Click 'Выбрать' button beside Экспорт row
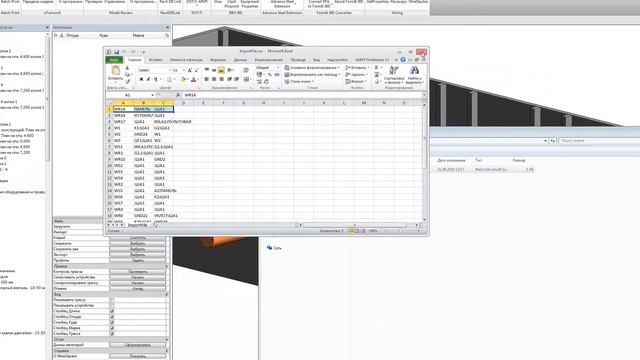Image resolution: width=640 pixels, height=360 pixels. (138, 255)
